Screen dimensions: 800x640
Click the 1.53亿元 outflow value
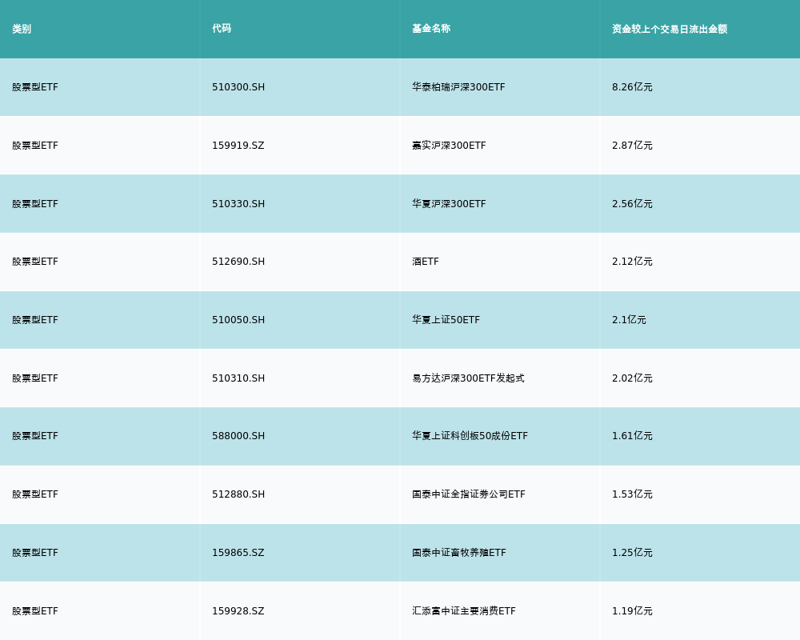(632, 494)
